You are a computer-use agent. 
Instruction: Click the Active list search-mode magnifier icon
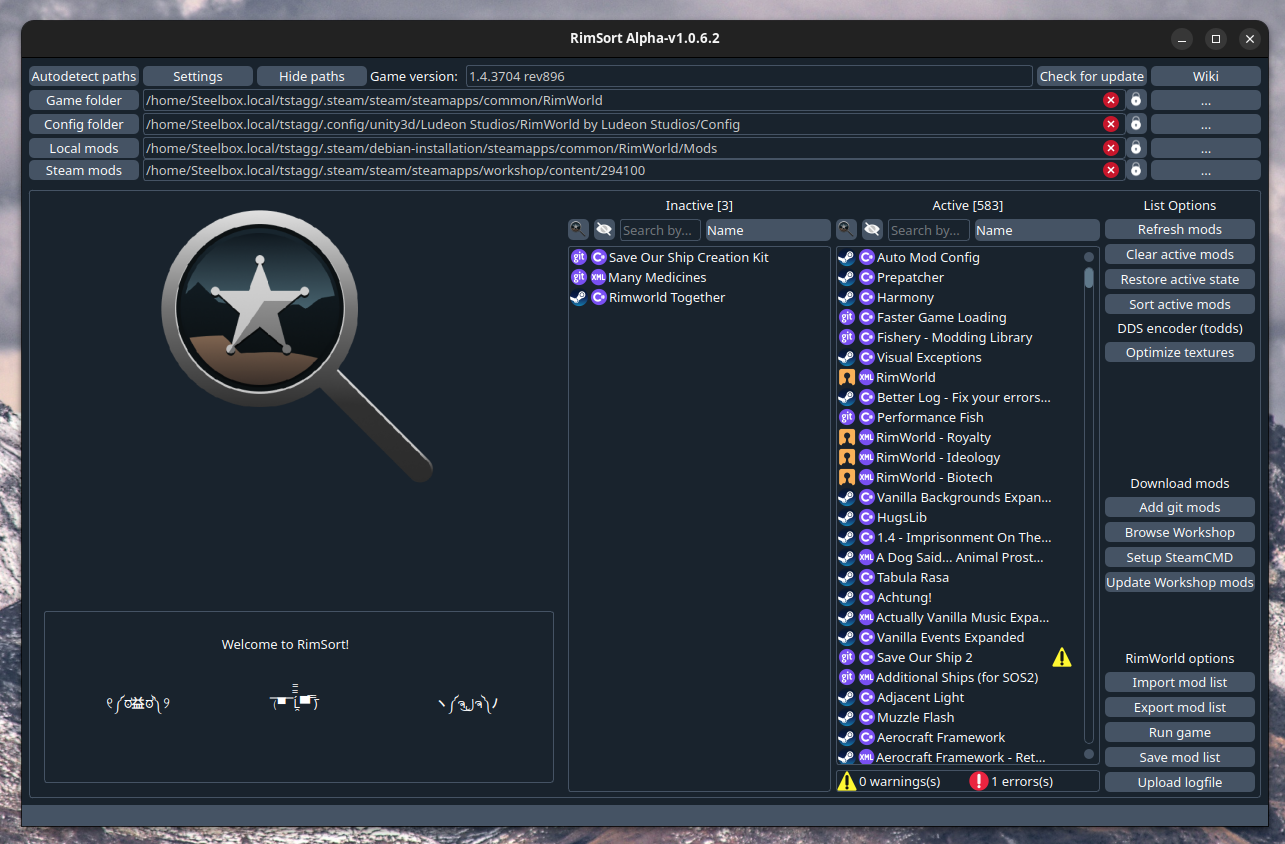[x=847, y=230]
